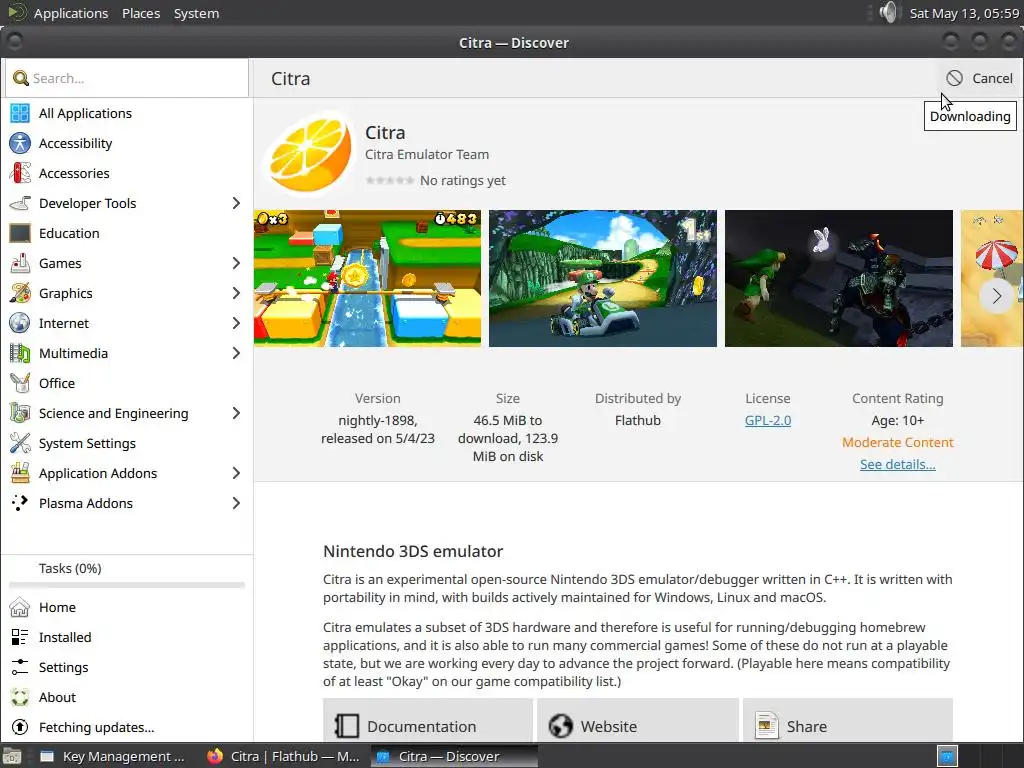Click the magnifier icon in search box
This screenshot has width=1024, height=768.
pyautogui.click(x=21, y=78)
